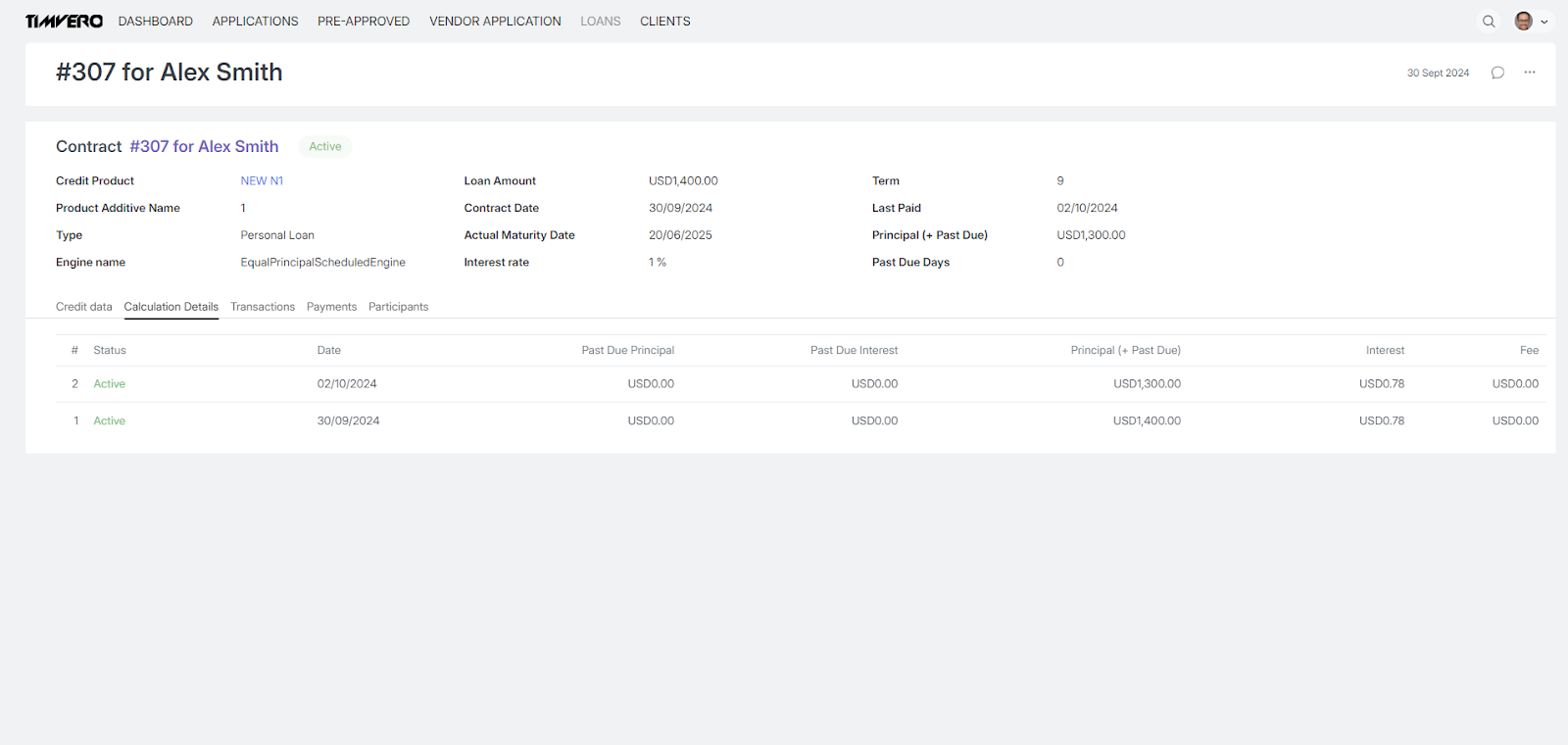Open the Vendor Application menu
1568x745 pixels.
[x=495, y=22]
